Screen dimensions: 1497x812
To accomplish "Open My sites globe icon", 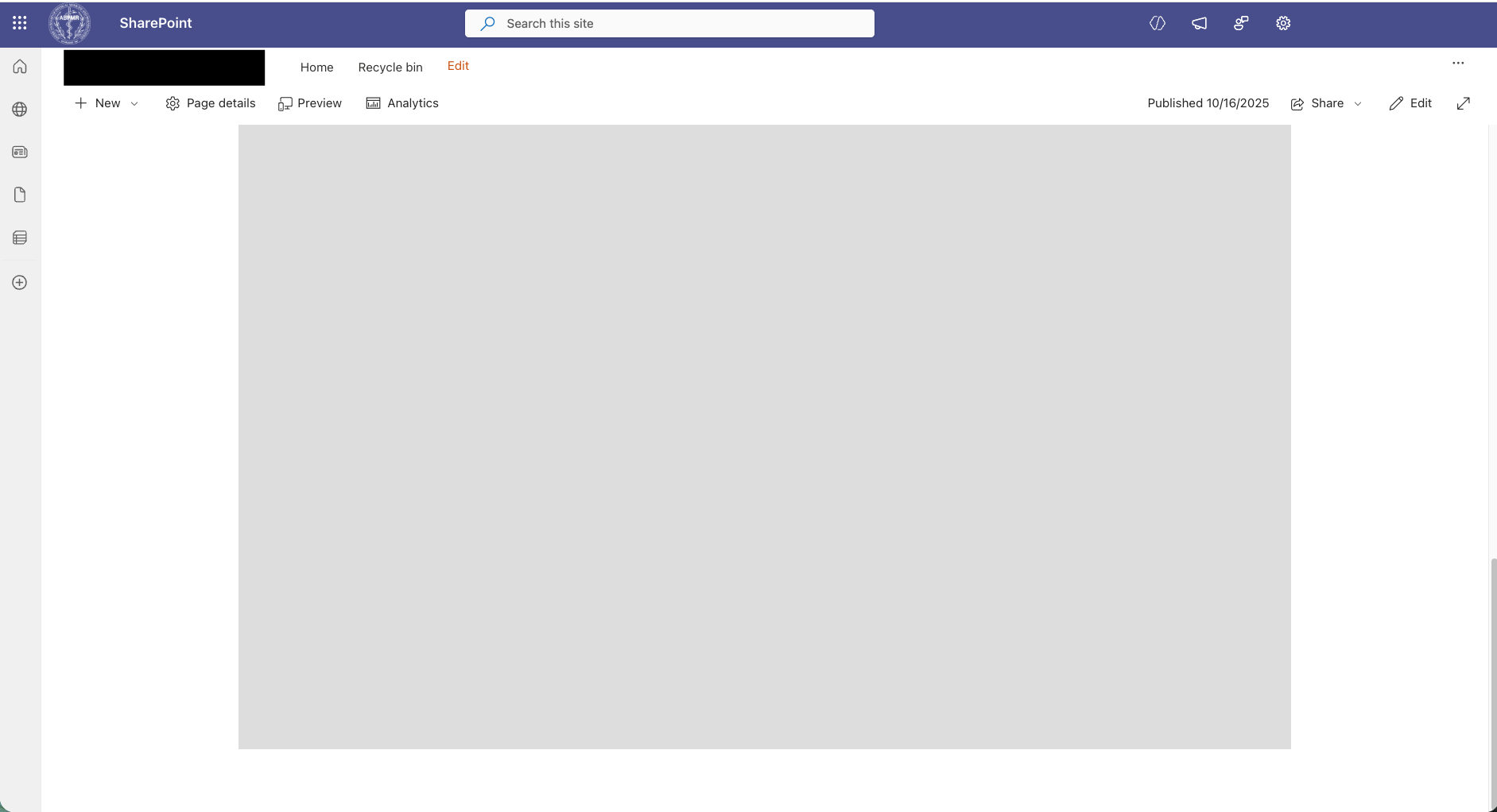I will pyautogui.click(x=20, y=110).
